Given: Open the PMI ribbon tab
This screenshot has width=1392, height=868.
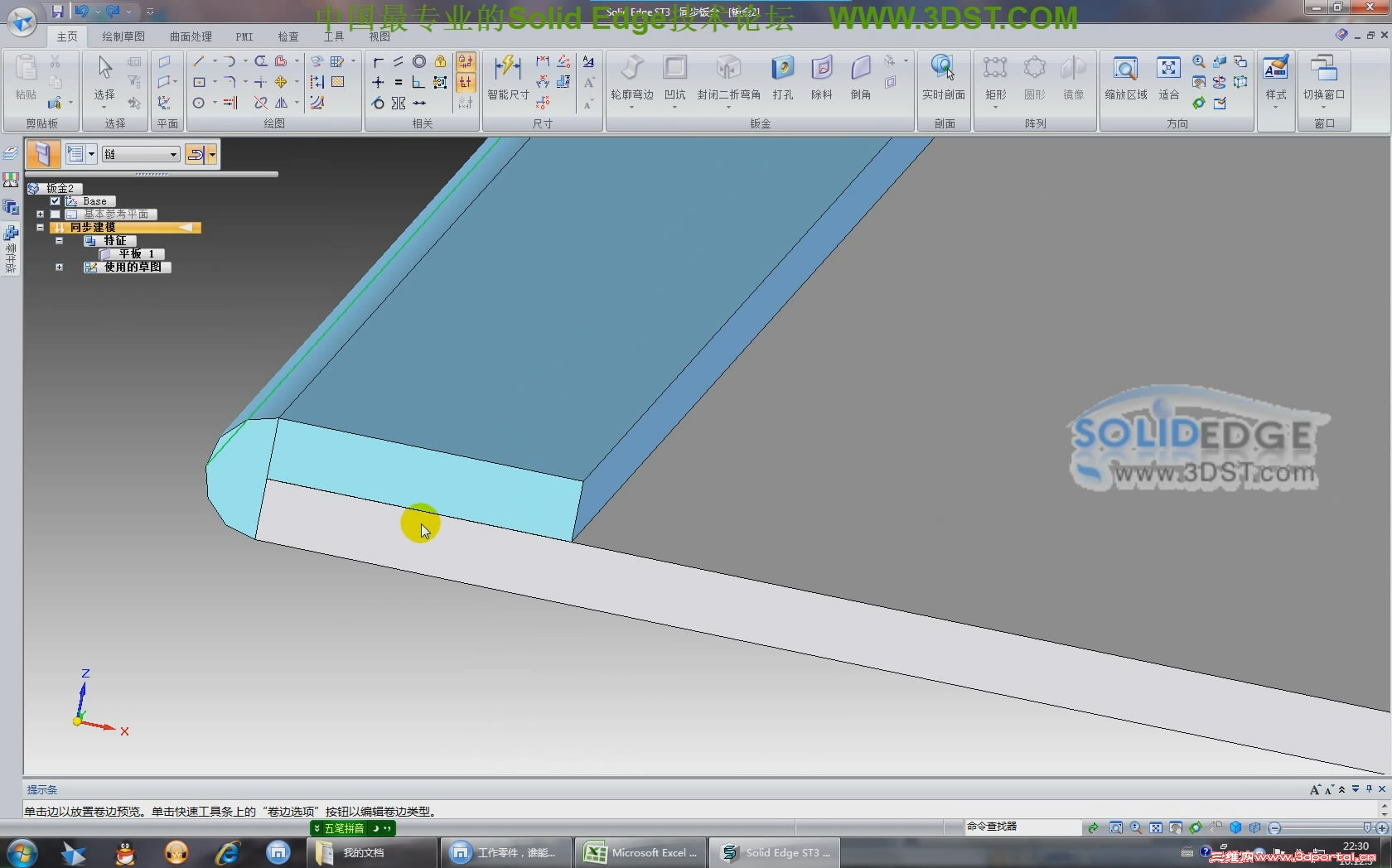Looking at the screenshot, I should pos(244,36).
